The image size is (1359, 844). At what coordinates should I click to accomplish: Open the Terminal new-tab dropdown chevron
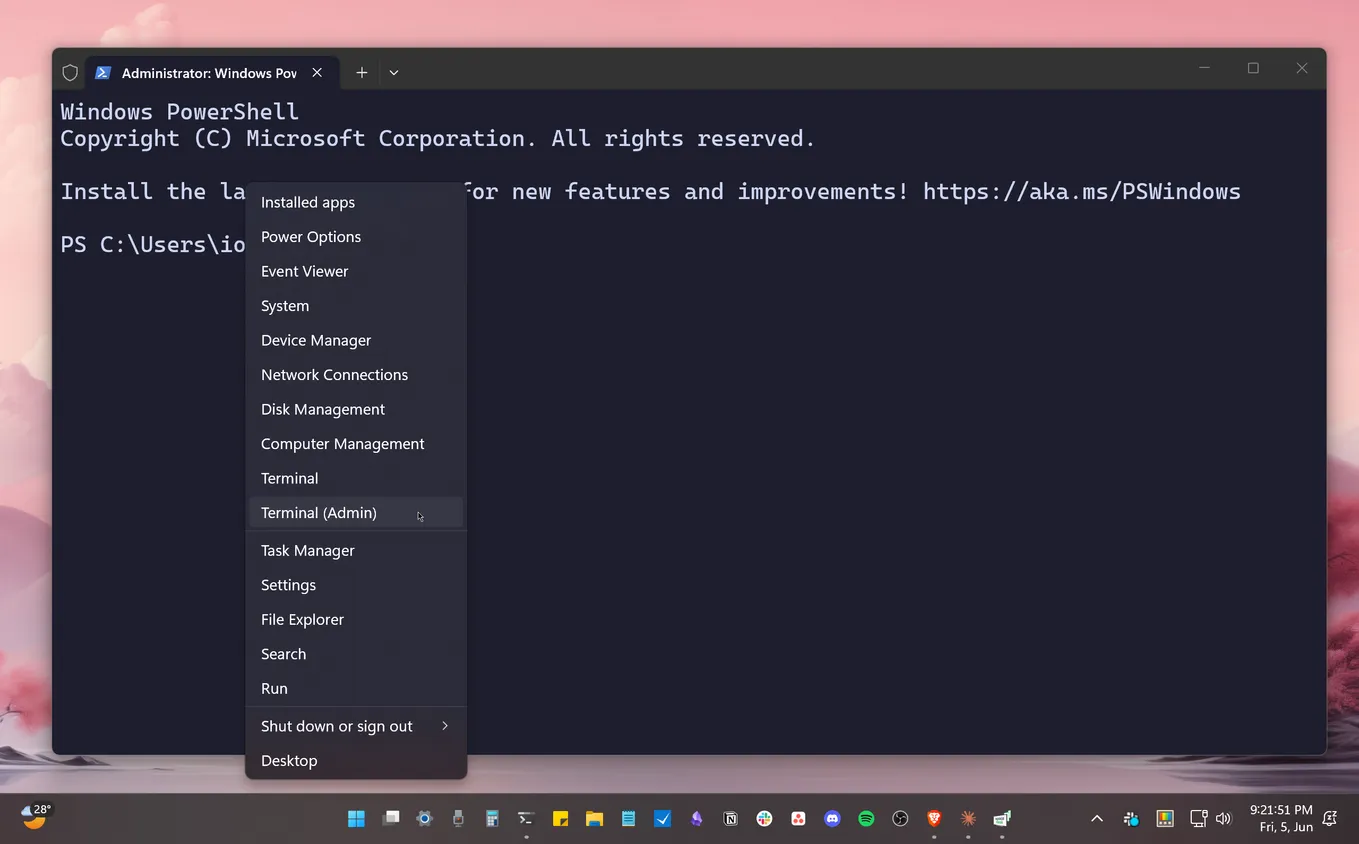coord(394,73)
